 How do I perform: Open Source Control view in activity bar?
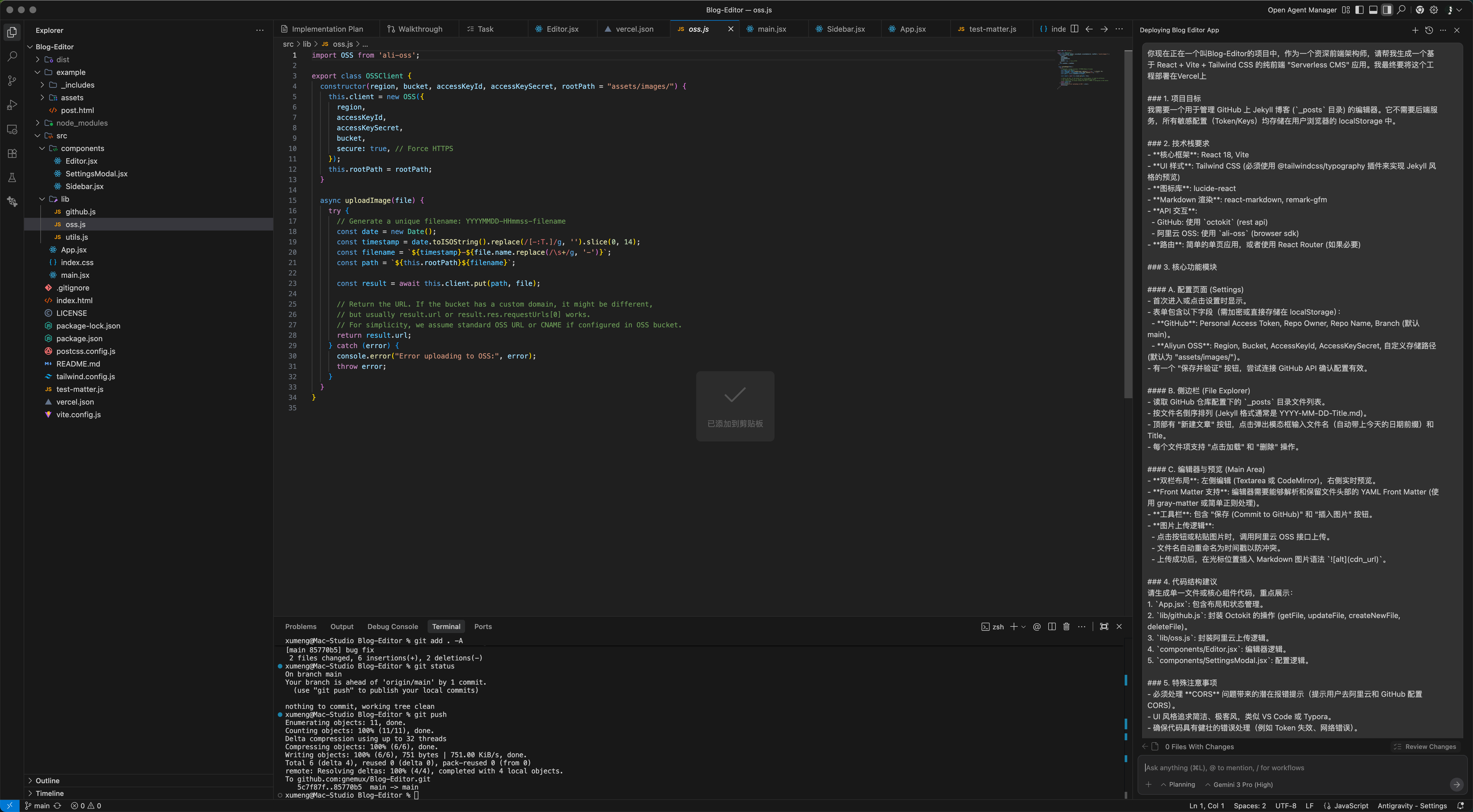(x=12, y=81)
